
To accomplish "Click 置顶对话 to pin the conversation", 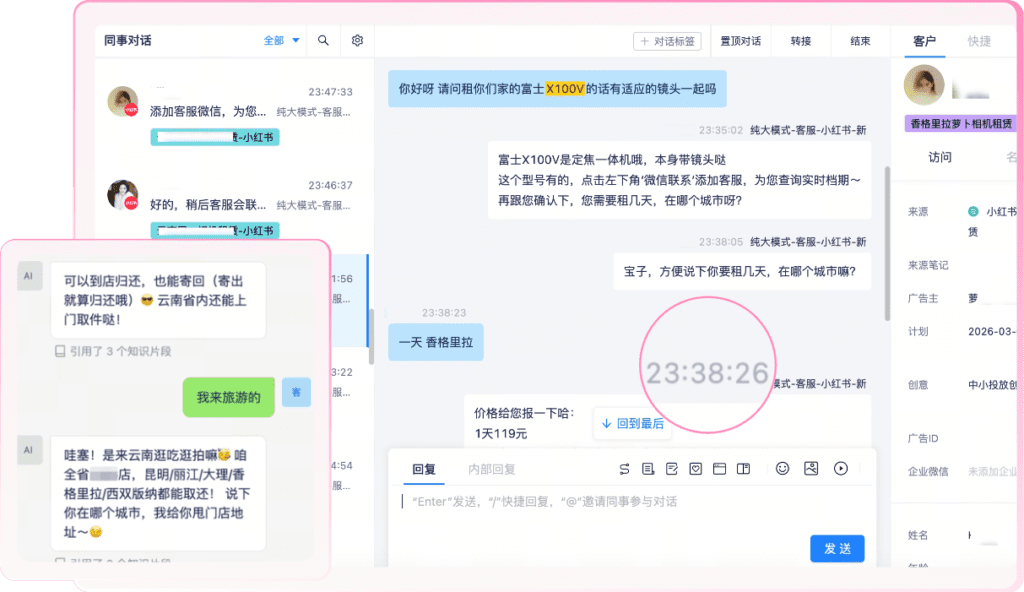I will point(740,41).
